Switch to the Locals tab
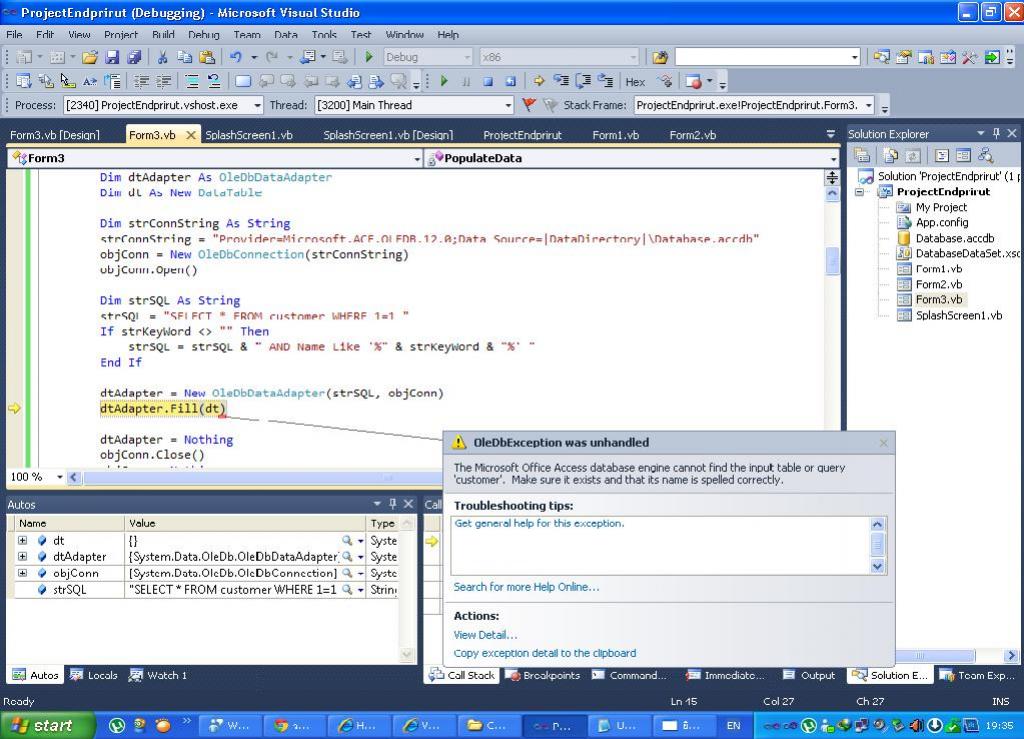The height and width of the screenshot is (739, 1024). 94,675
